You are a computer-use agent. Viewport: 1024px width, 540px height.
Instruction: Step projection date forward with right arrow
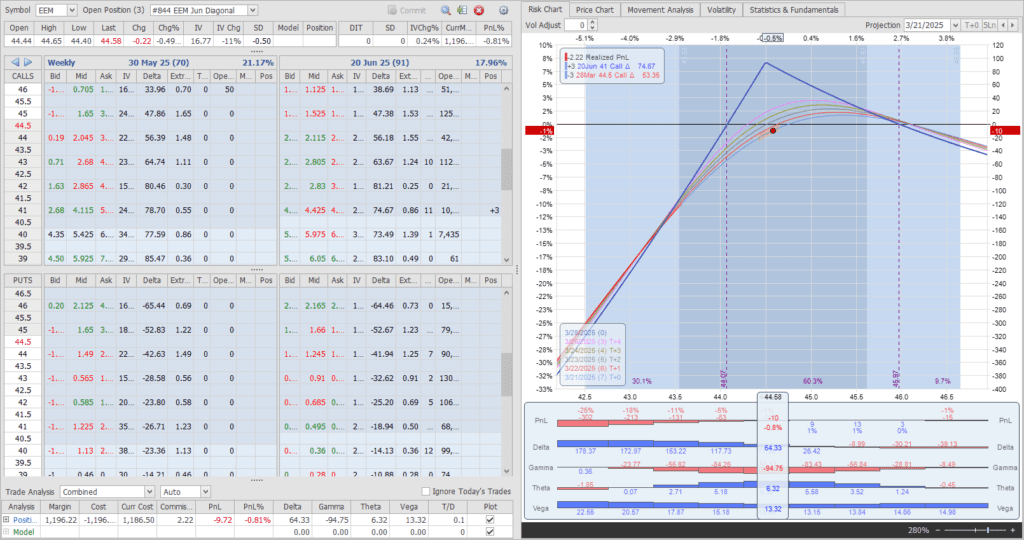point(1013,25)
